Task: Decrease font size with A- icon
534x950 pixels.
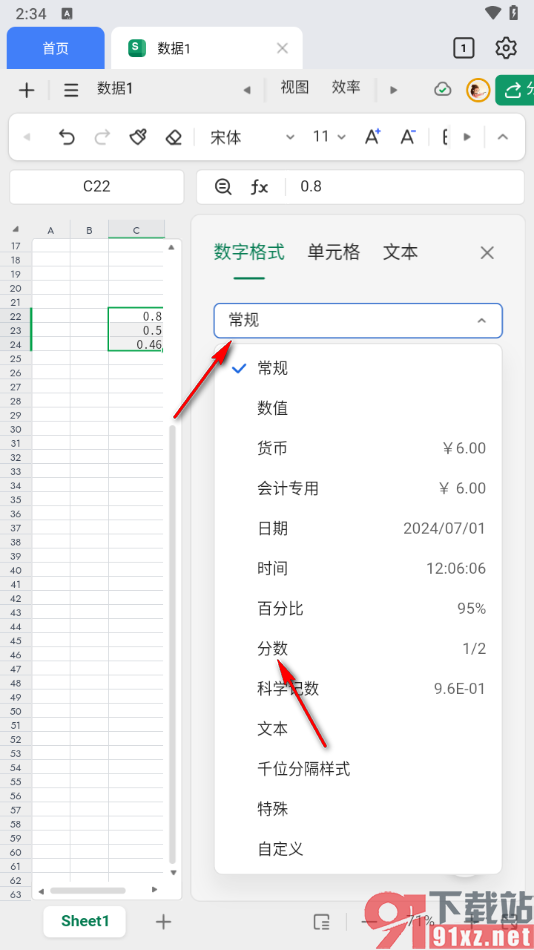Action: click(x=408, y=137)
